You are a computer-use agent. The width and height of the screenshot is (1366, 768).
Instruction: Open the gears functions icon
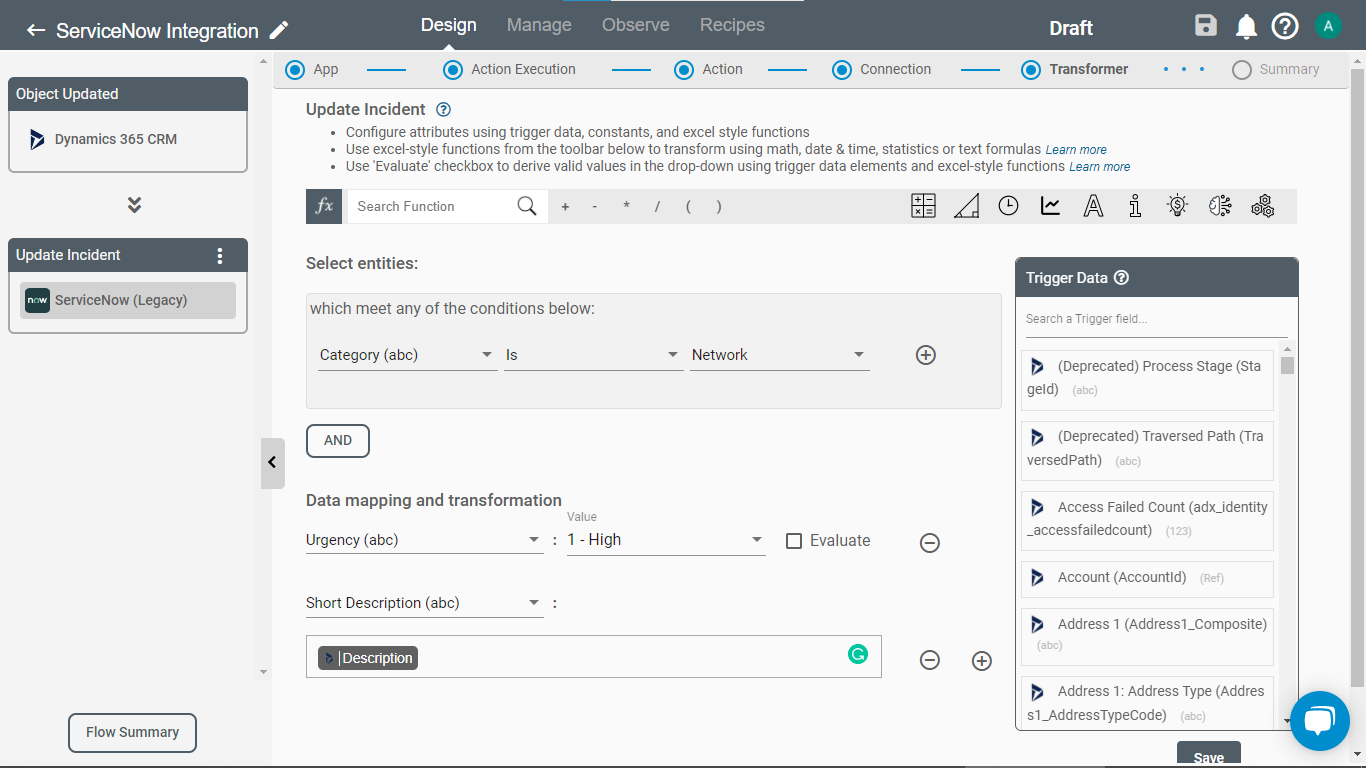point(1263,206)
